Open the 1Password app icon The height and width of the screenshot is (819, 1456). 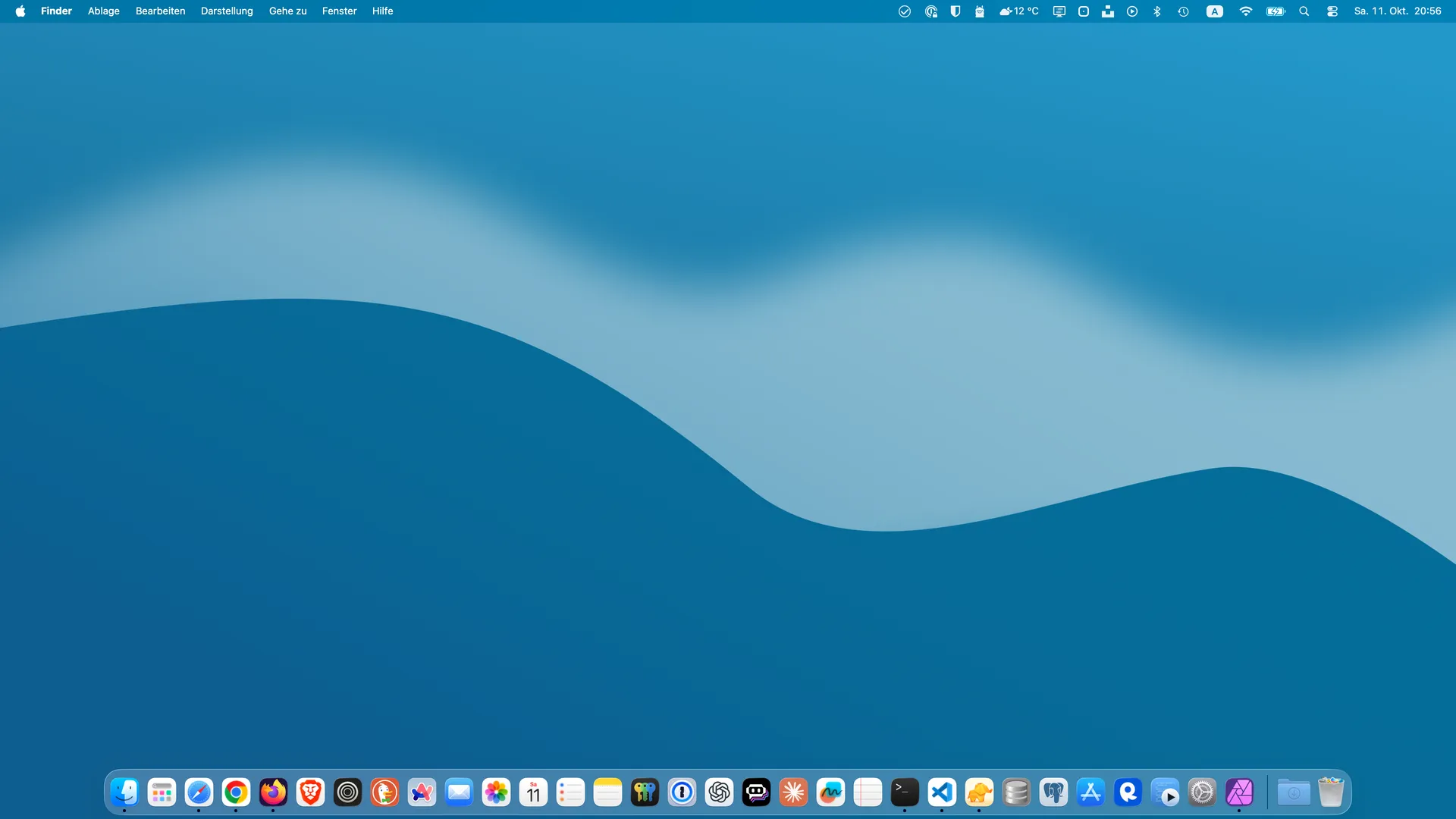coord(682,792)
